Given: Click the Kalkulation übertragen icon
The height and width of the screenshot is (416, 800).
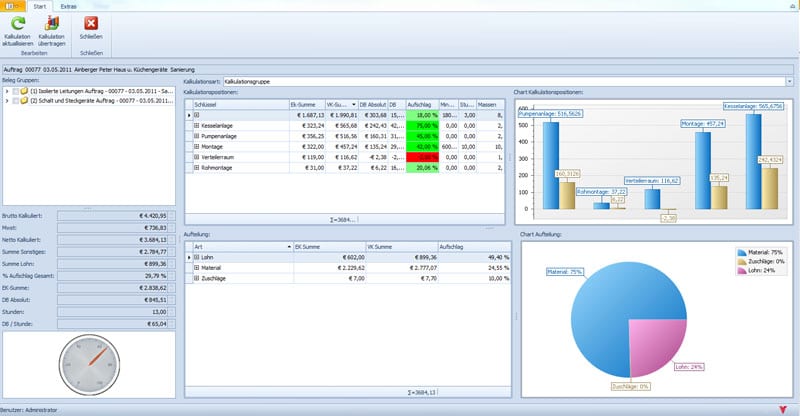Looking at the screenshot, I should [51, 23].
